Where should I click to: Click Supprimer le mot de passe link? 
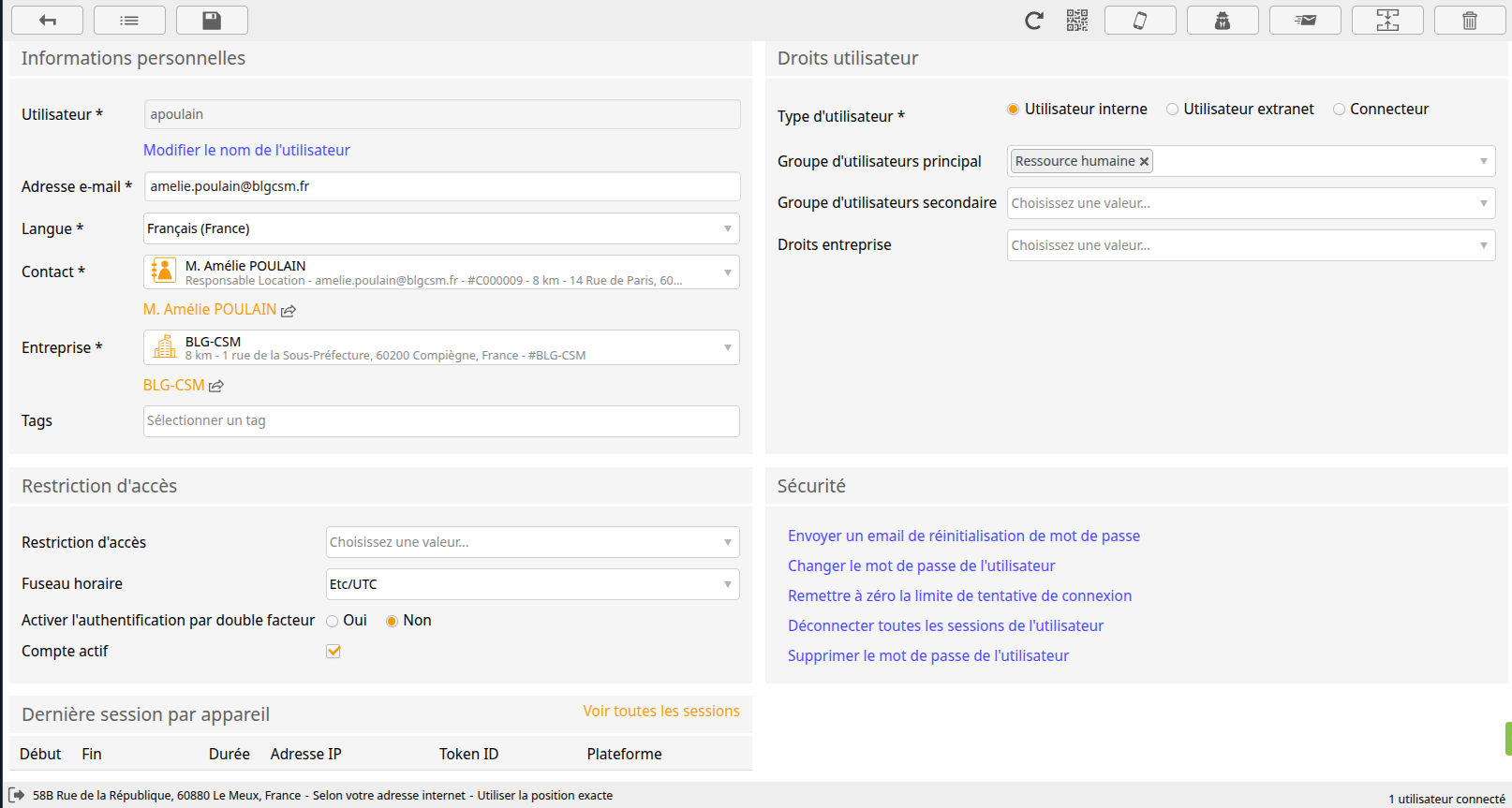tap(928, 655)
